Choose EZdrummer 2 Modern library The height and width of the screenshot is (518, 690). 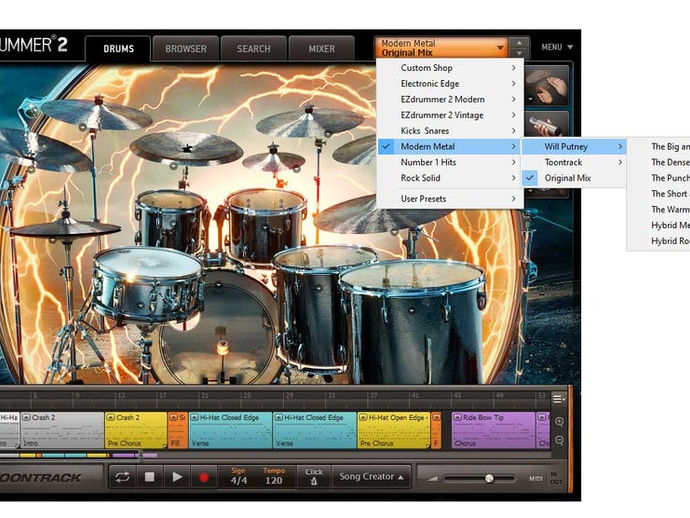(450, 99)
